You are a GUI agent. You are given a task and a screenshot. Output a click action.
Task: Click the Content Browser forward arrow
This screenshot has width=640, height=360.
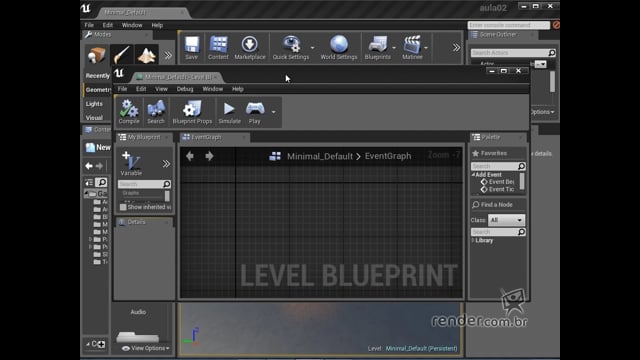coord(99,166)
